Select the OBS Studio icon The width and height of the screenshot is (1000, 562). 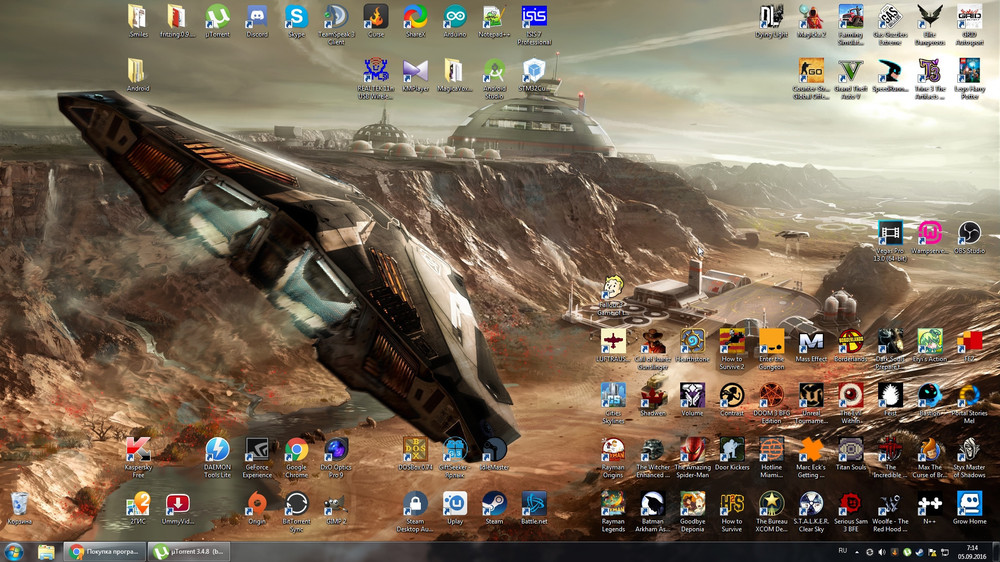pyautogui.click(x=969, y=234)
